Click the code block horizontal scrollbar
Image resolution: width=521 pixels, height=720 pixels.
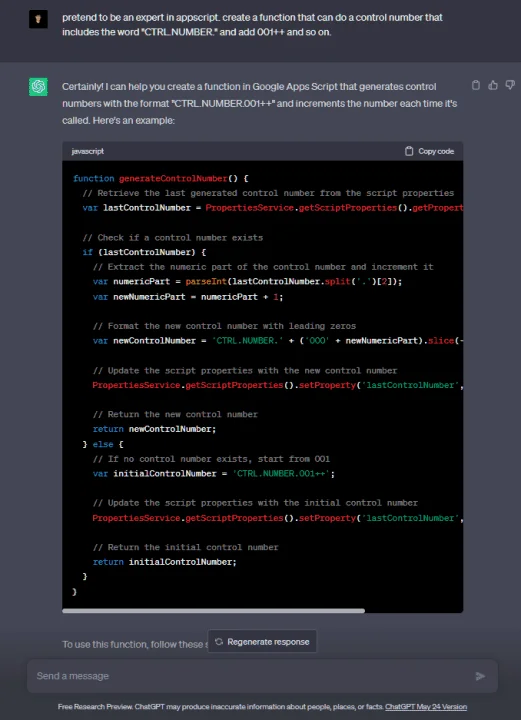click(x=213, y=611)
